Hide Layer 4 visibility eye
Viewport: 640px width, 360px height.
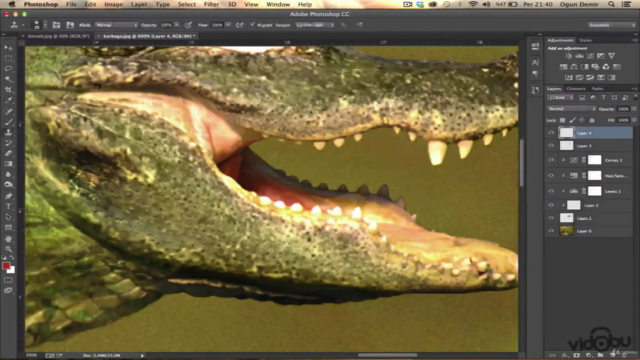[x=551, y=133]
